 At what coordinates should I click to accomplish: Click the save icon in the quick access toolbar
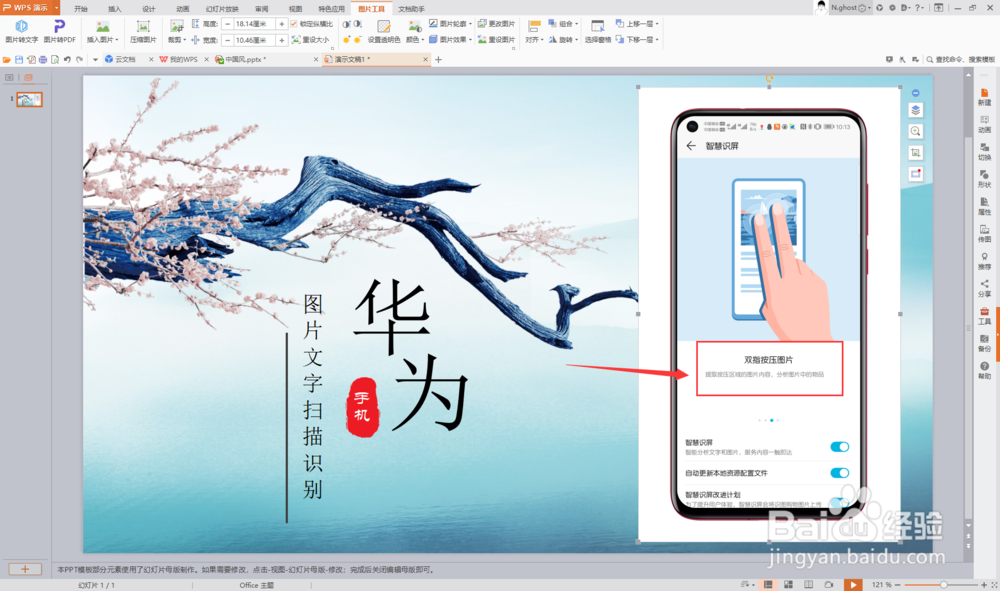pos(18,59)
